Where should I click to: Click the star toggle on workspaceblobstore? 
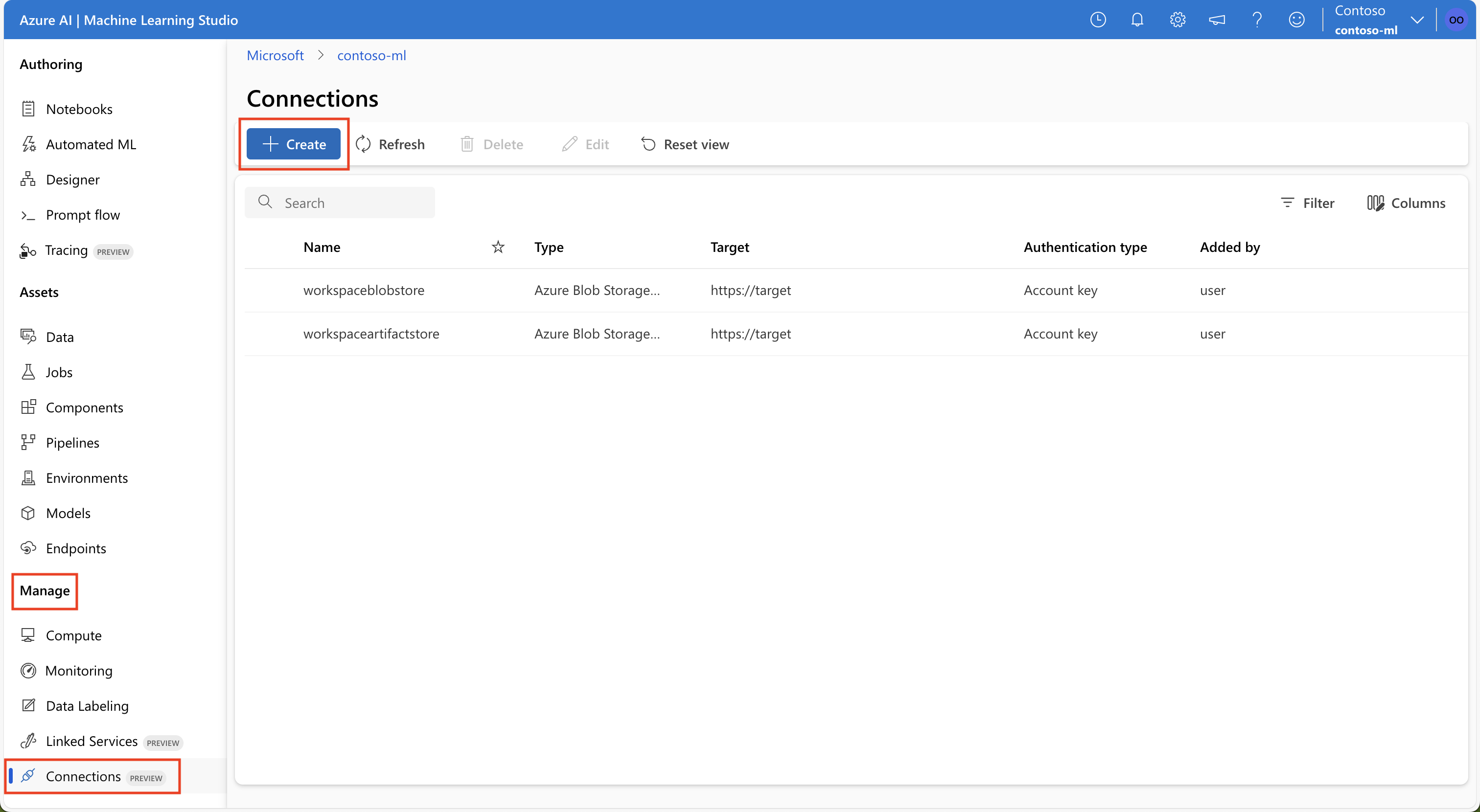pos(498,289)
